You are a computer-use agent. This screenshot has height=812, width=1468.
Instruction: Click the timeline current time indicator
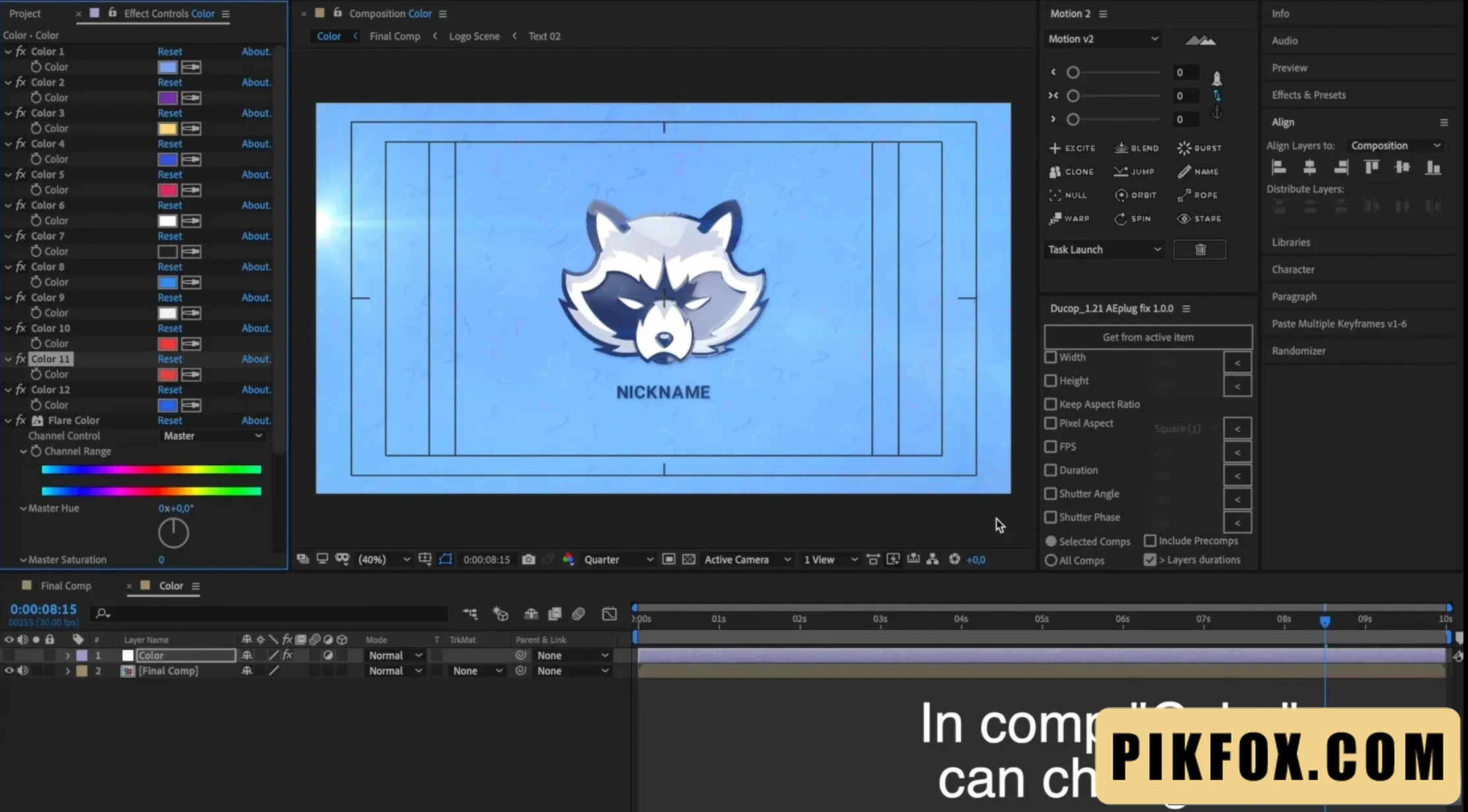(1324, 621)
